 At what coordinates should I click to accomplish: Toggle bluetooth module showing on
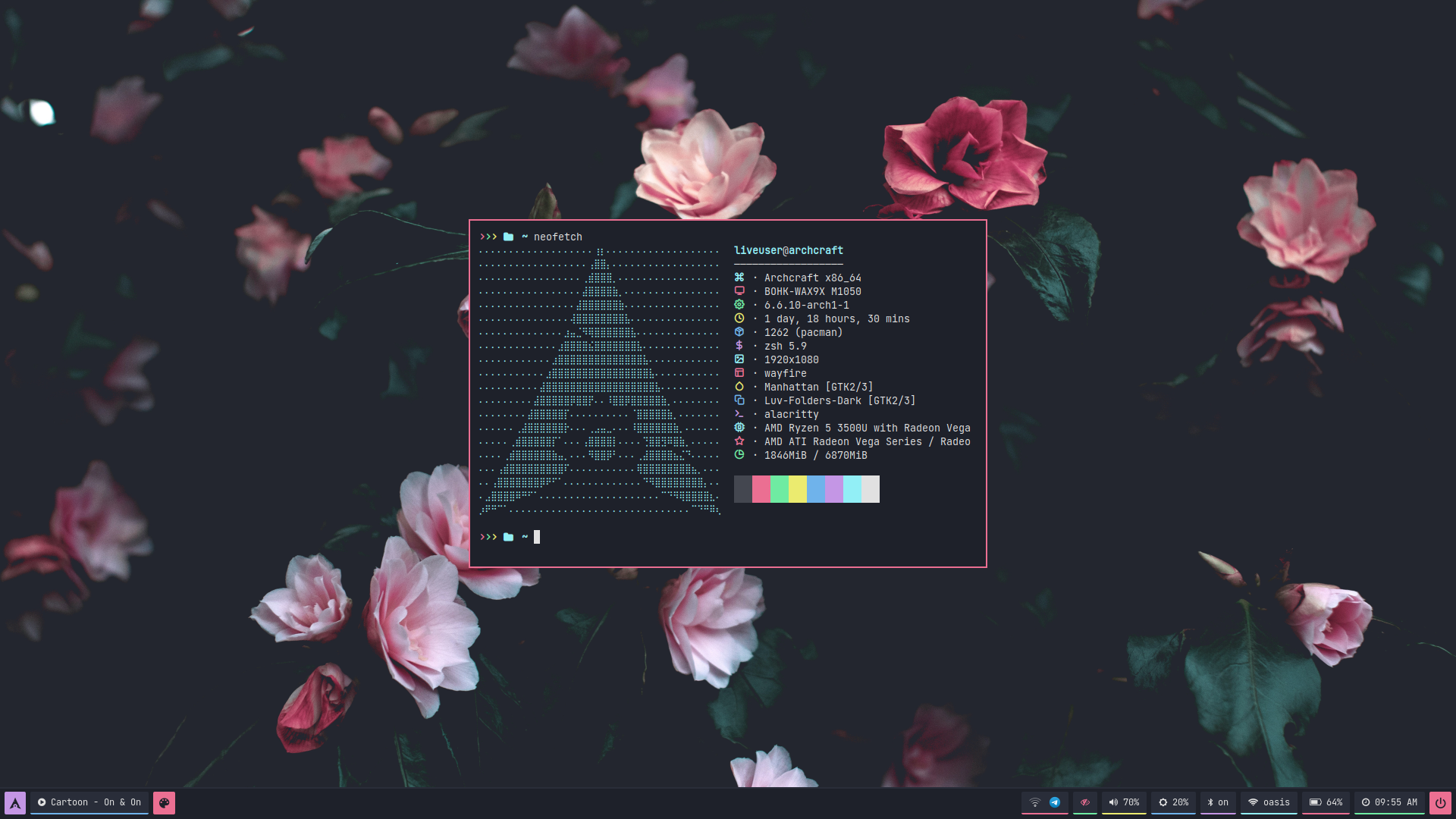pyautogui.click(x=1218, y=802)
